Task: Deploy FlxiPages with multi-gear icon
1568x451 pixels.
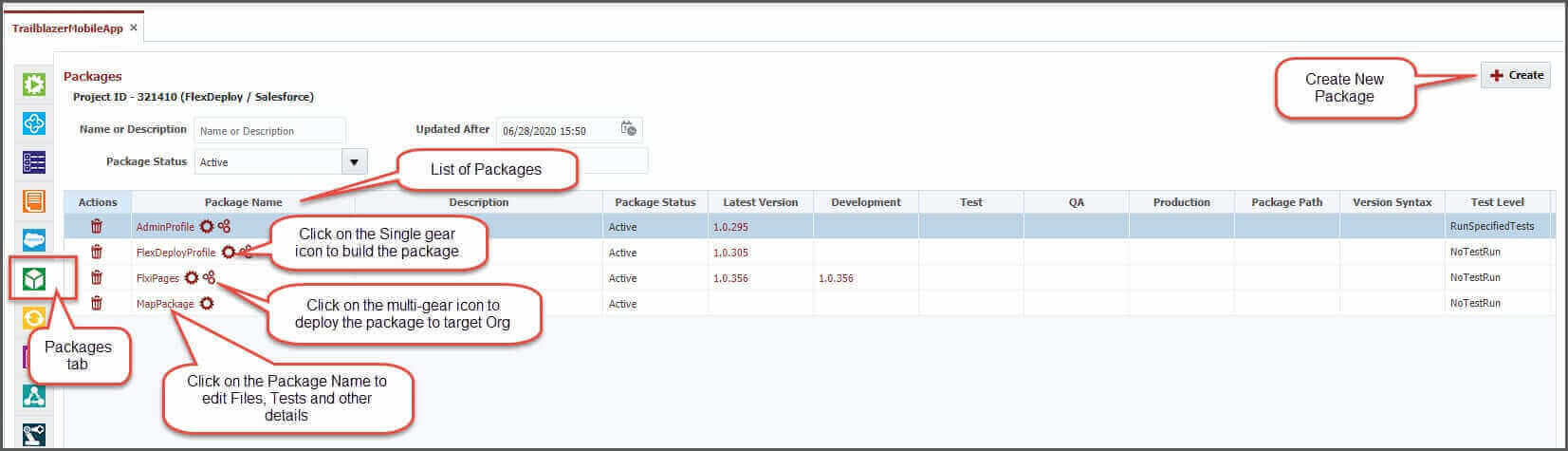Action: 209,277
